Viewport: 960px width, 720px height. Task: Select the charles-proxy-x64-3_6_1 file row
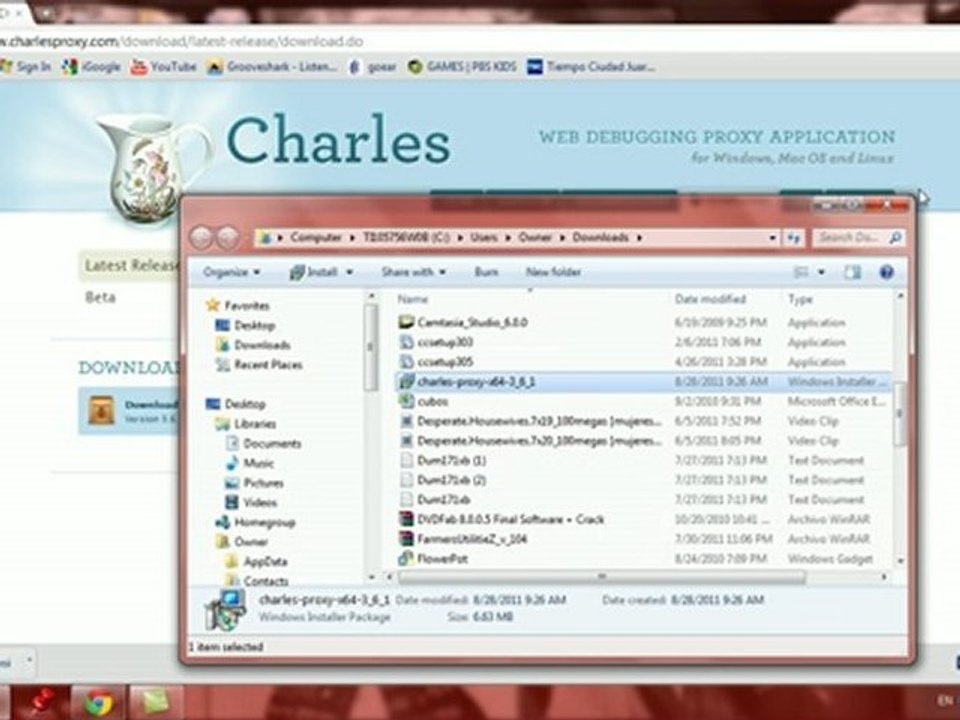pos(643,381)
